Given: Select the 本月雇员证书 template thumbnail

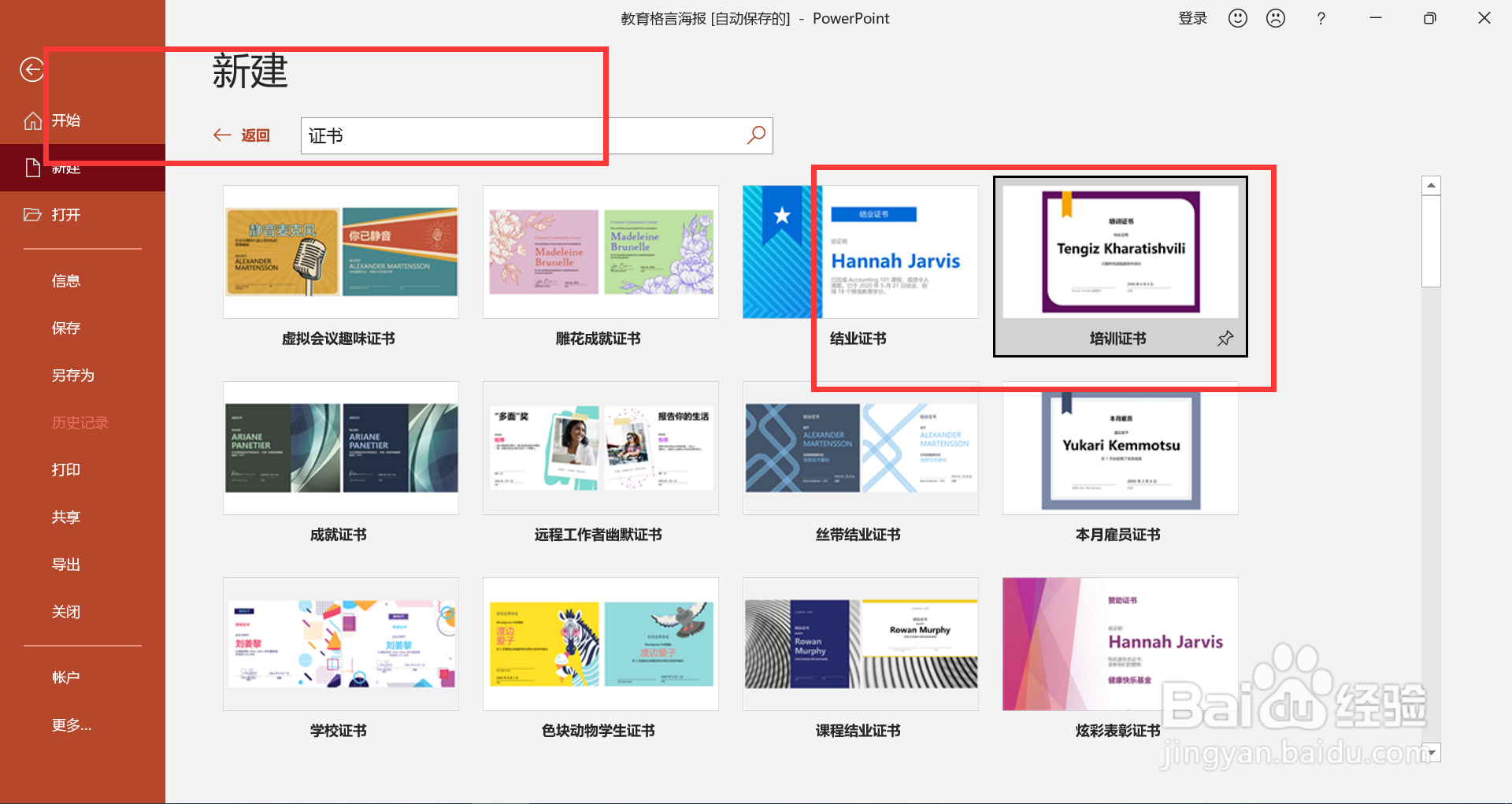Looking at the screenshot, I should pyautogui.click(x=1121, y=448).
